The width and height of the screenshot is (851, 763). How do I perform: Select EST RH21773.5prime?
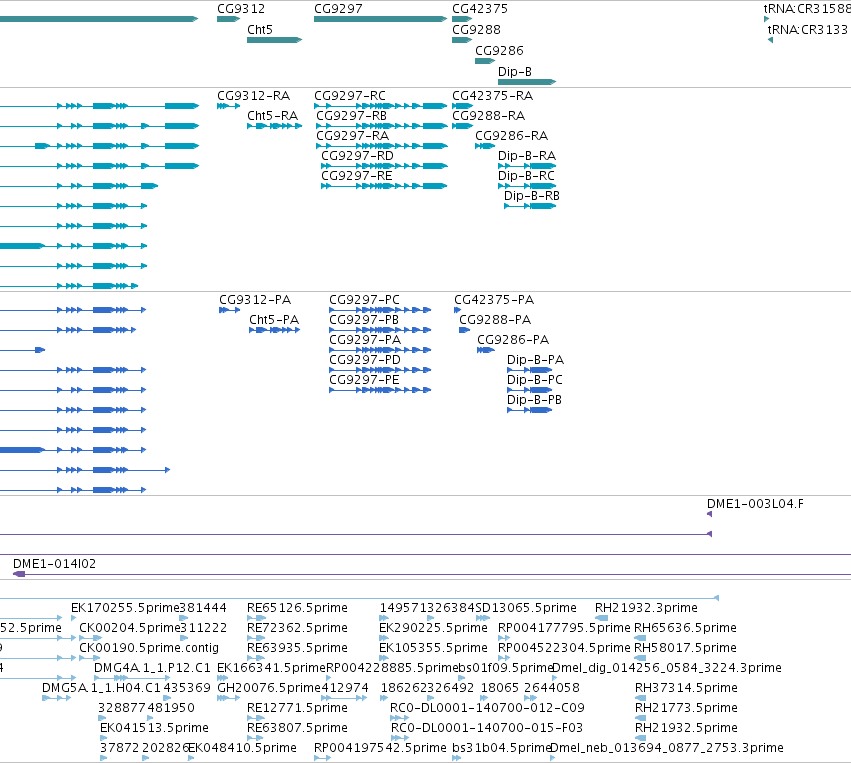click(x=686, y=708)
